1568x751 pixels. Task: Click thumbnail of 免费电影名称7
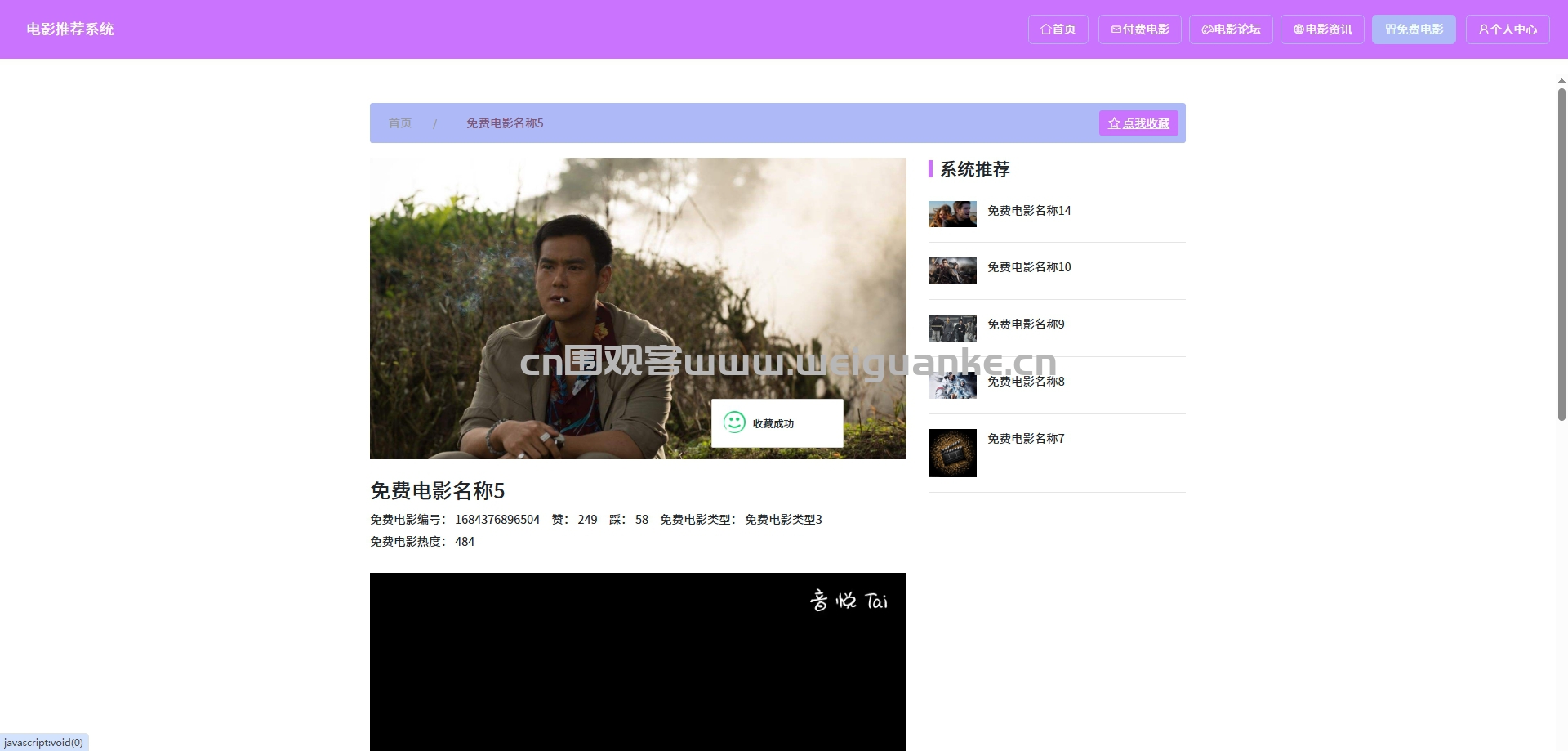tap(952, 453)
